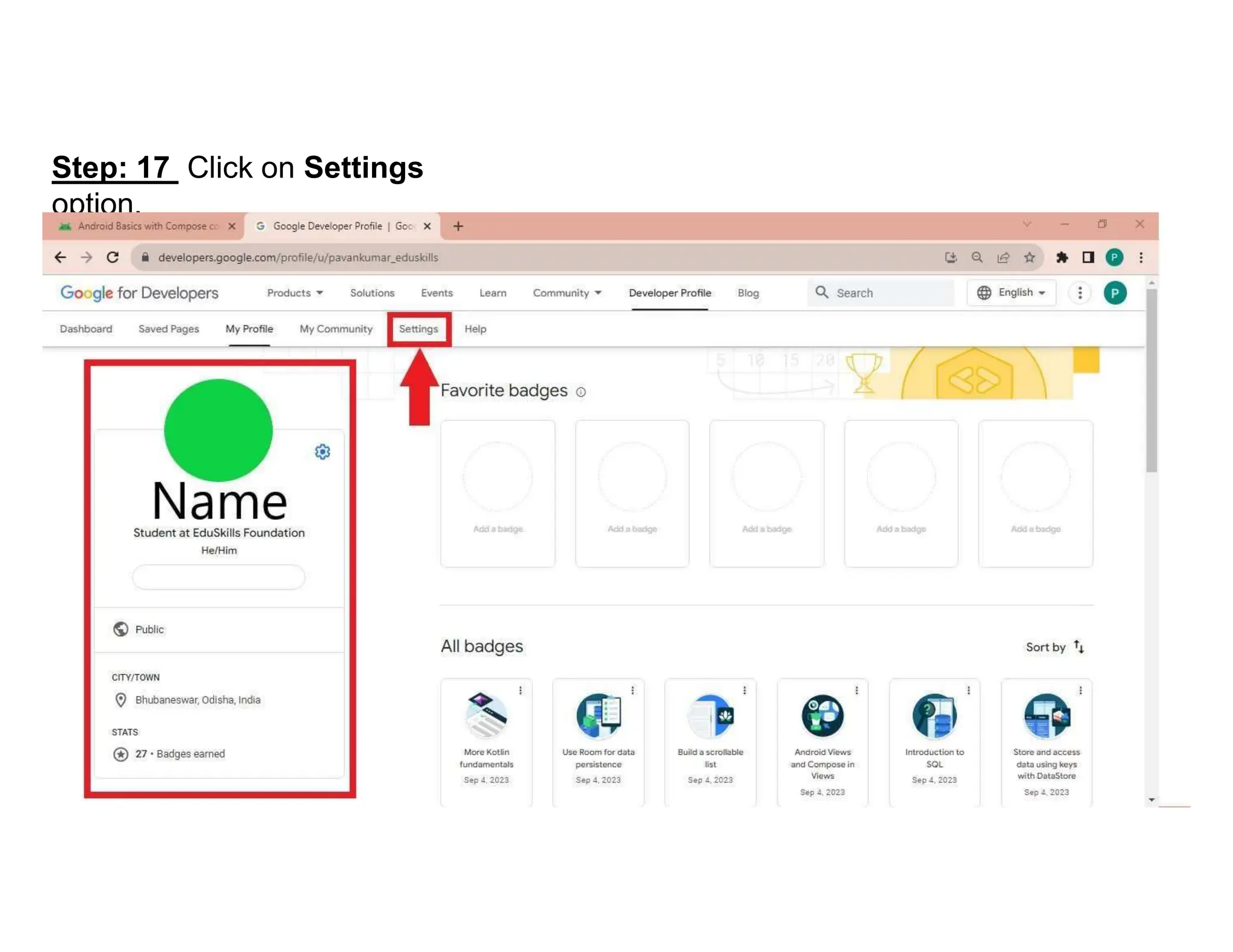
Task: Open the Settings tab
Action: 418,329
